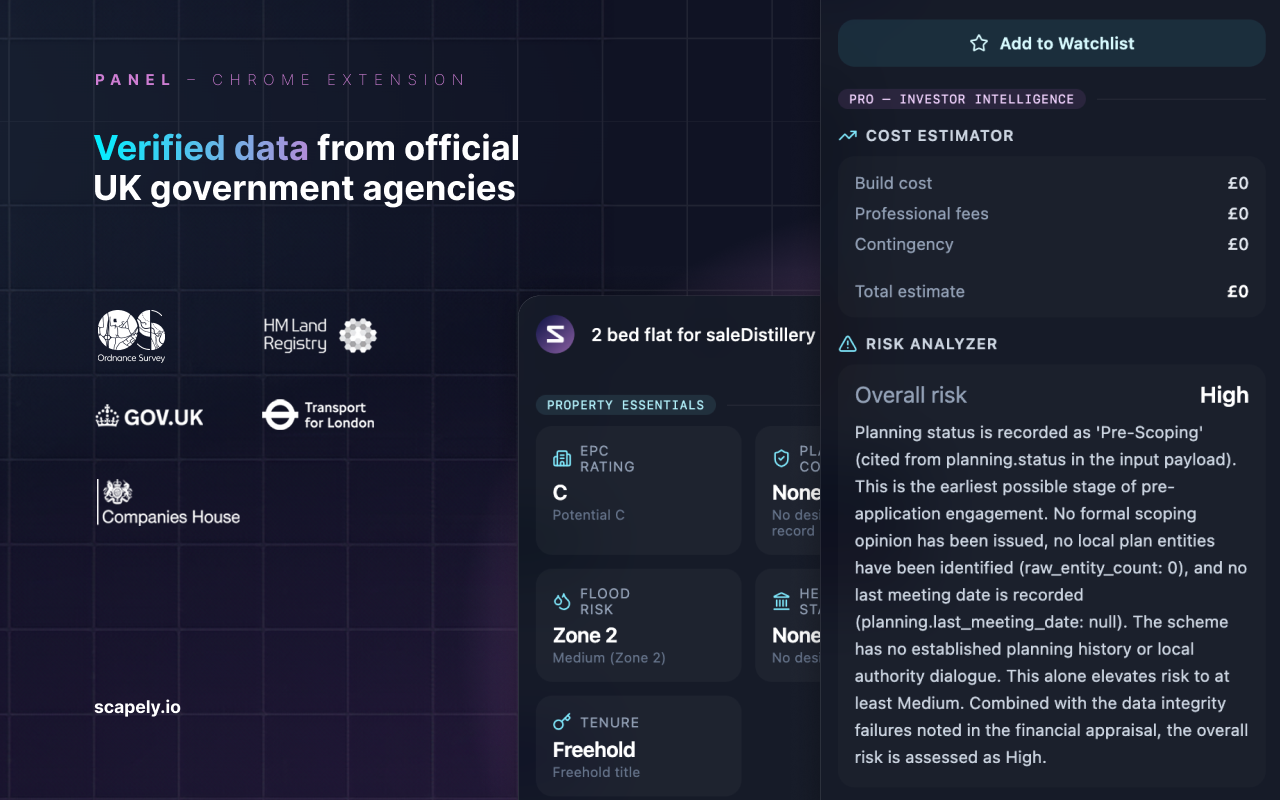Click the risk analysis paragraph text
The height and width of the screenshot is (800, 1280).
coord(1052,594)
